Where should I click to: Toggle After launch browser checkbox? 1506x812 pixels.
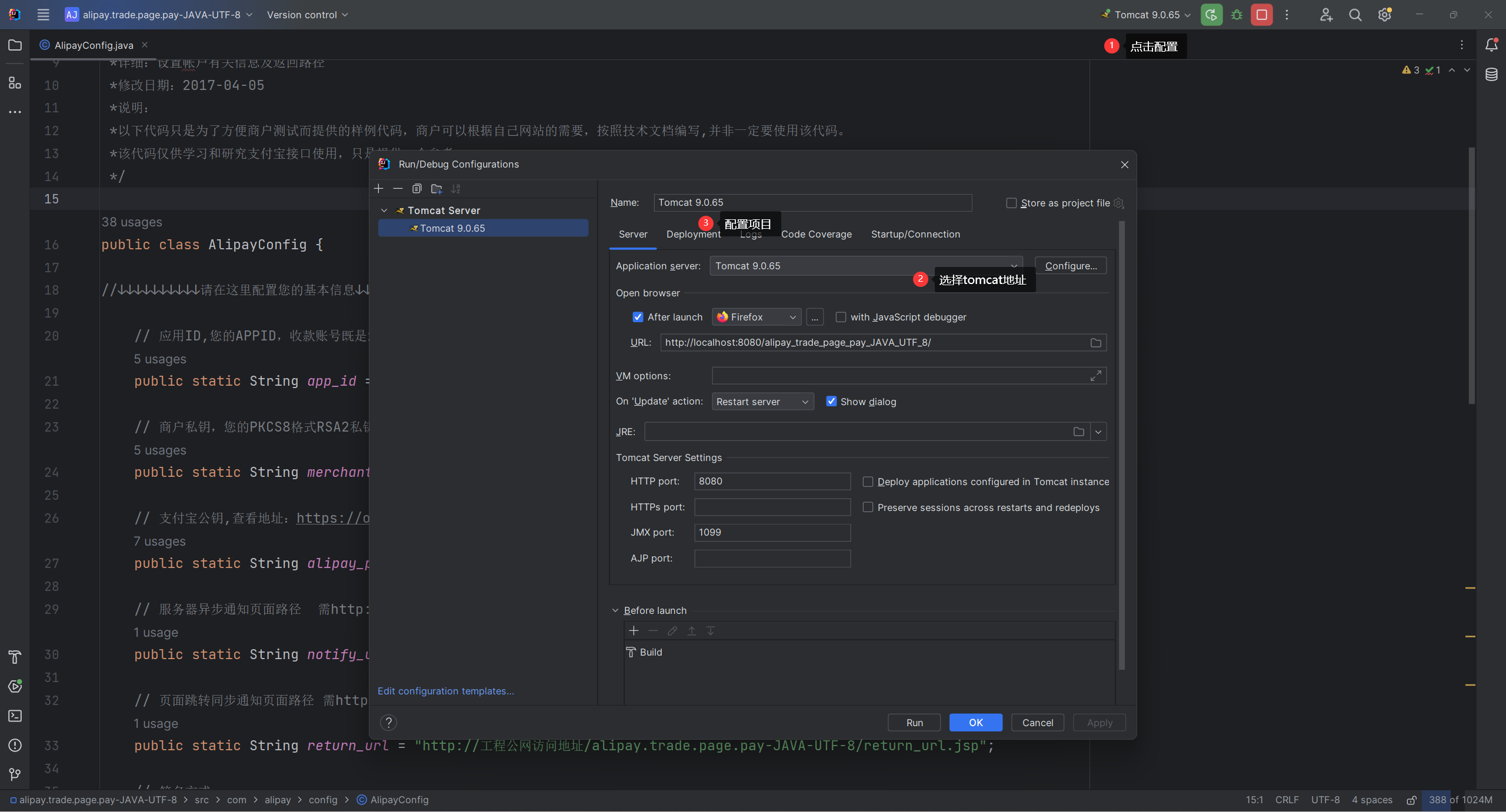(x=638, y=317)
